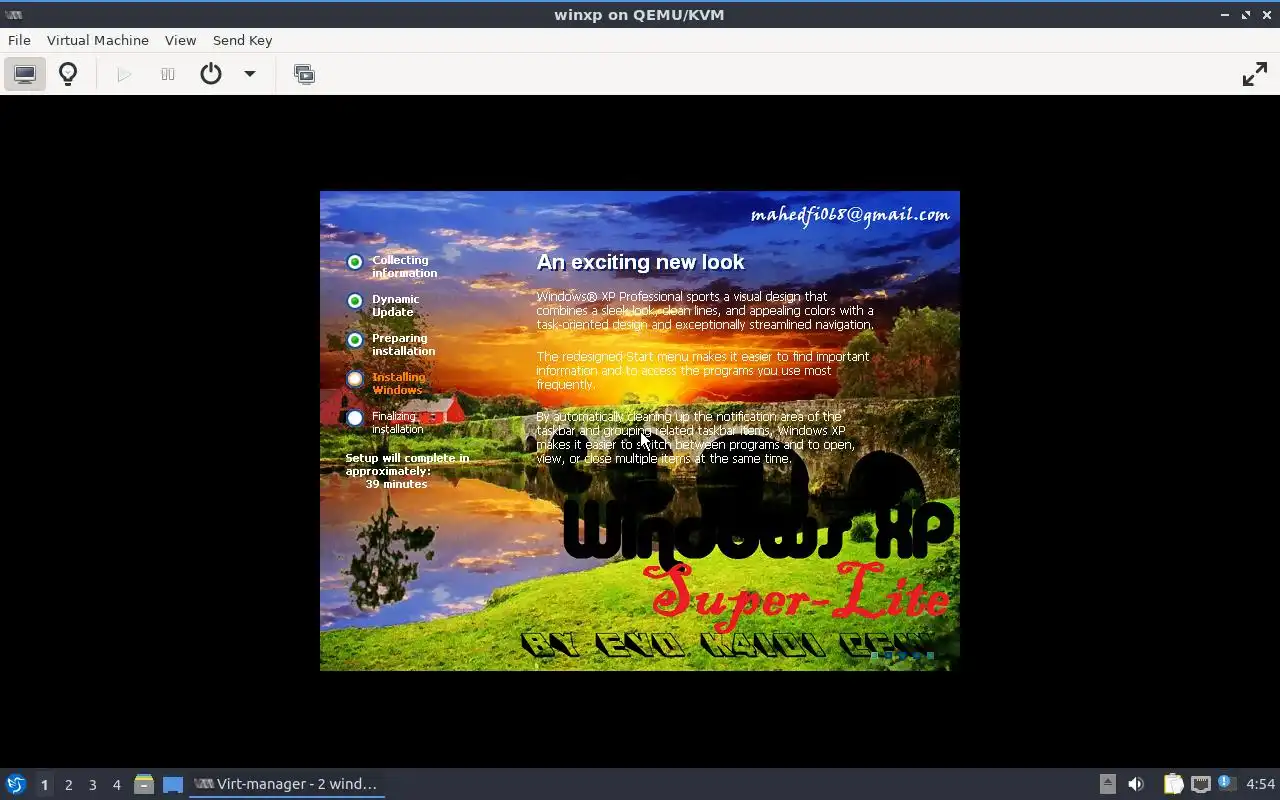The width and height of the screenshot is (1280, 800).
Task: Open the File menu
Action: (x=19, y=40)
